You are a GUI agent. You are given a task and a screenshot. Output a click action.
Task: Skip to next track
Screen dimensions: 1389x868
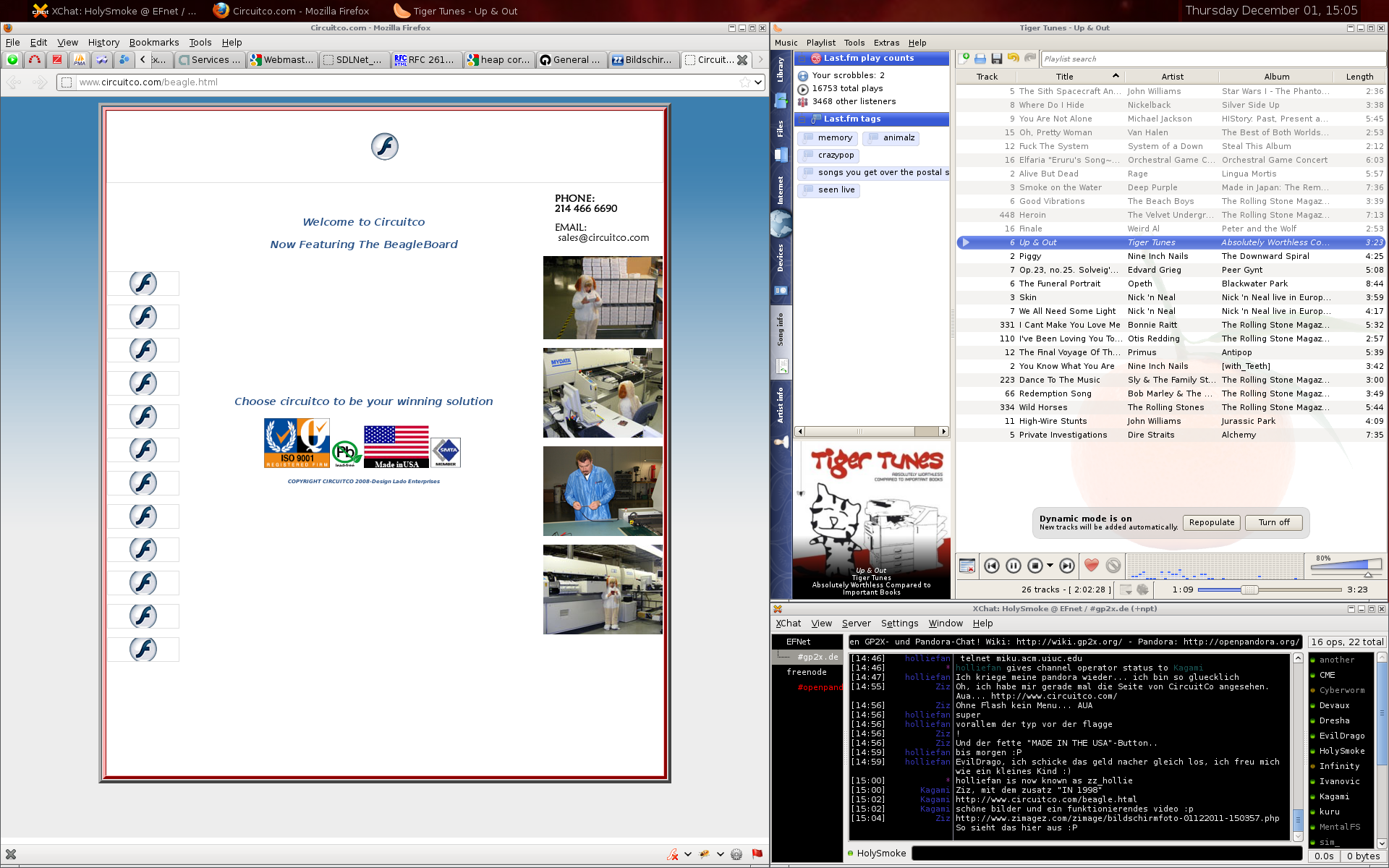tap(1067, 566)
